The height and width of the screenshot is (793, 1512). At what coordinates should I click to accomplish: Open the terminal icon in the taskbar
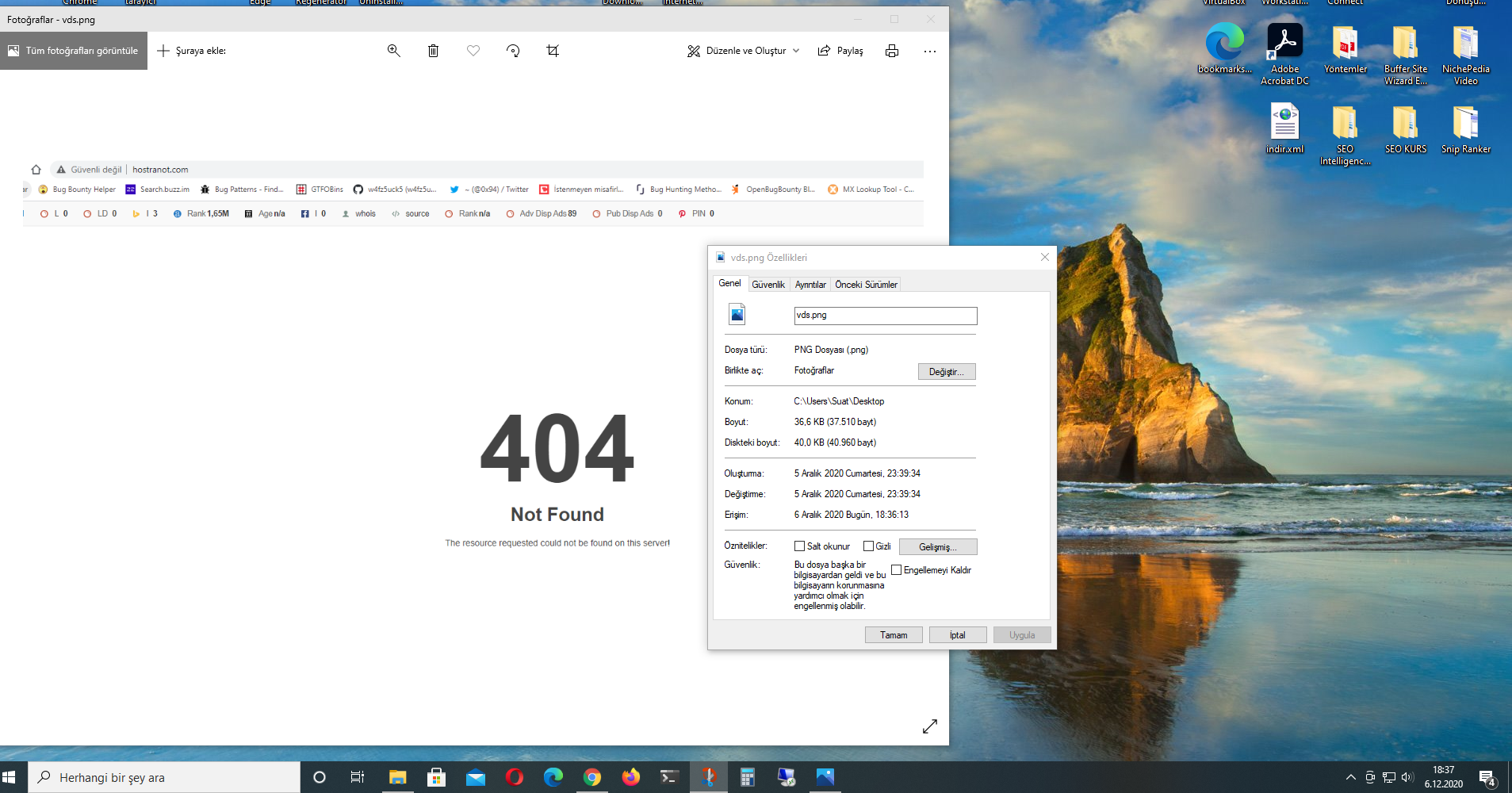pos(669,777)
